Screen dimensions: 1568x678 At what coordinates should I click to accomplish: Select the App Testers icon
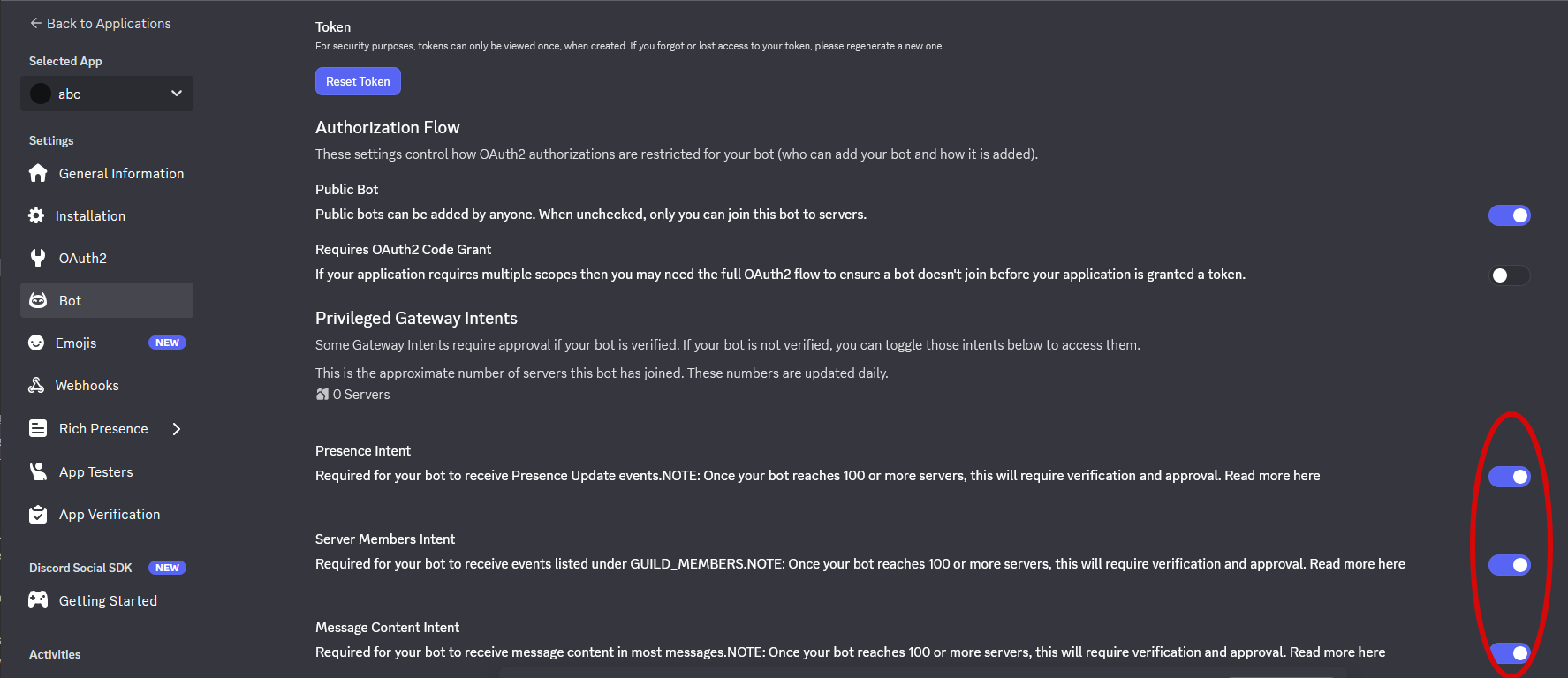click(38, 471)
